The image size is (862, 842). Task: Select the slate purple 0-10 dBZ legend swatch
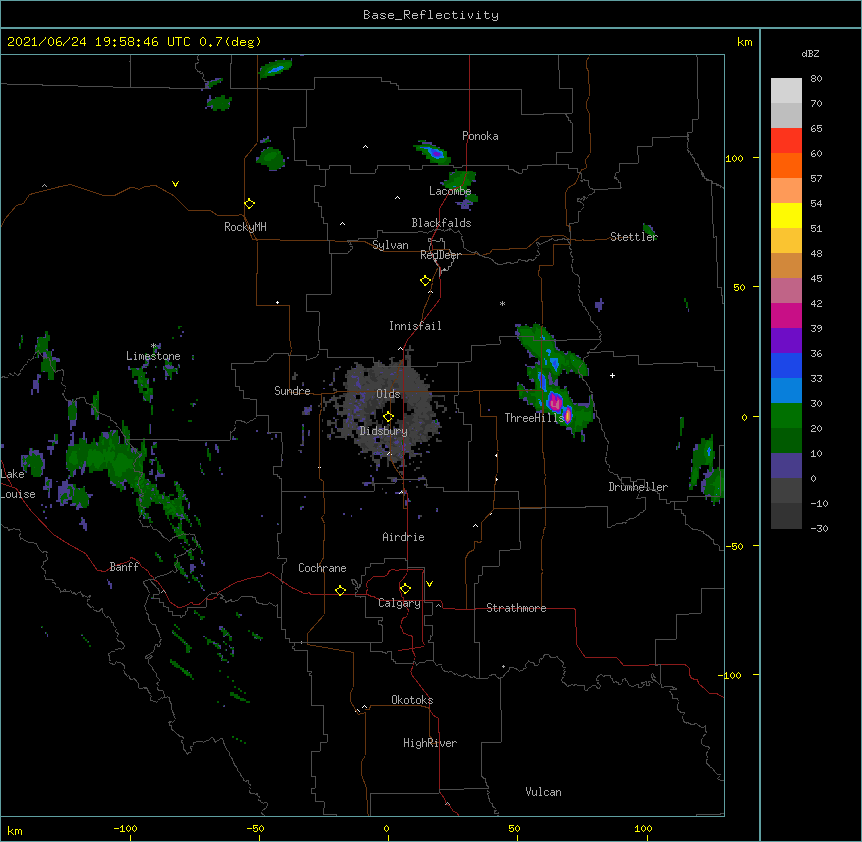click(786, 466)
